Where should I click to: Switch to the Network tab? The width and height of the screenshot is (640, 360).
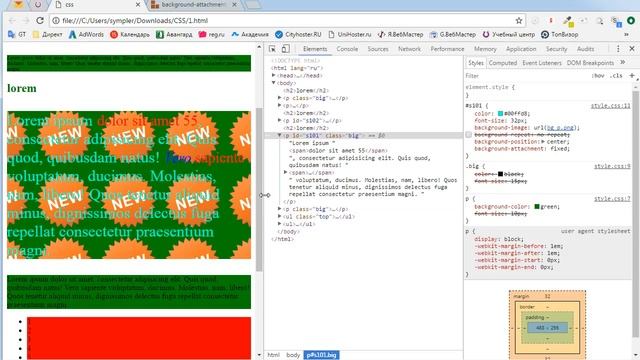click(409, 49)
